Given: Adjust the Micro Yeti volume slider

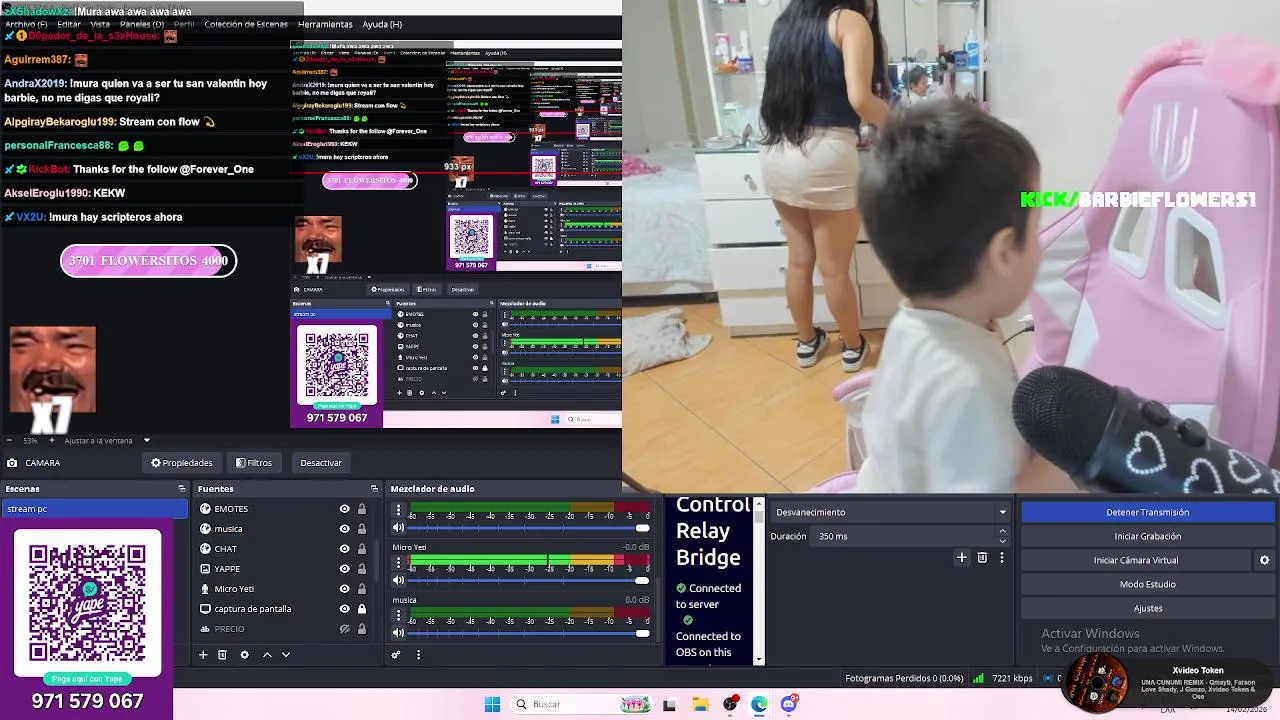Looking at the screenshot, I should point(529,580).
